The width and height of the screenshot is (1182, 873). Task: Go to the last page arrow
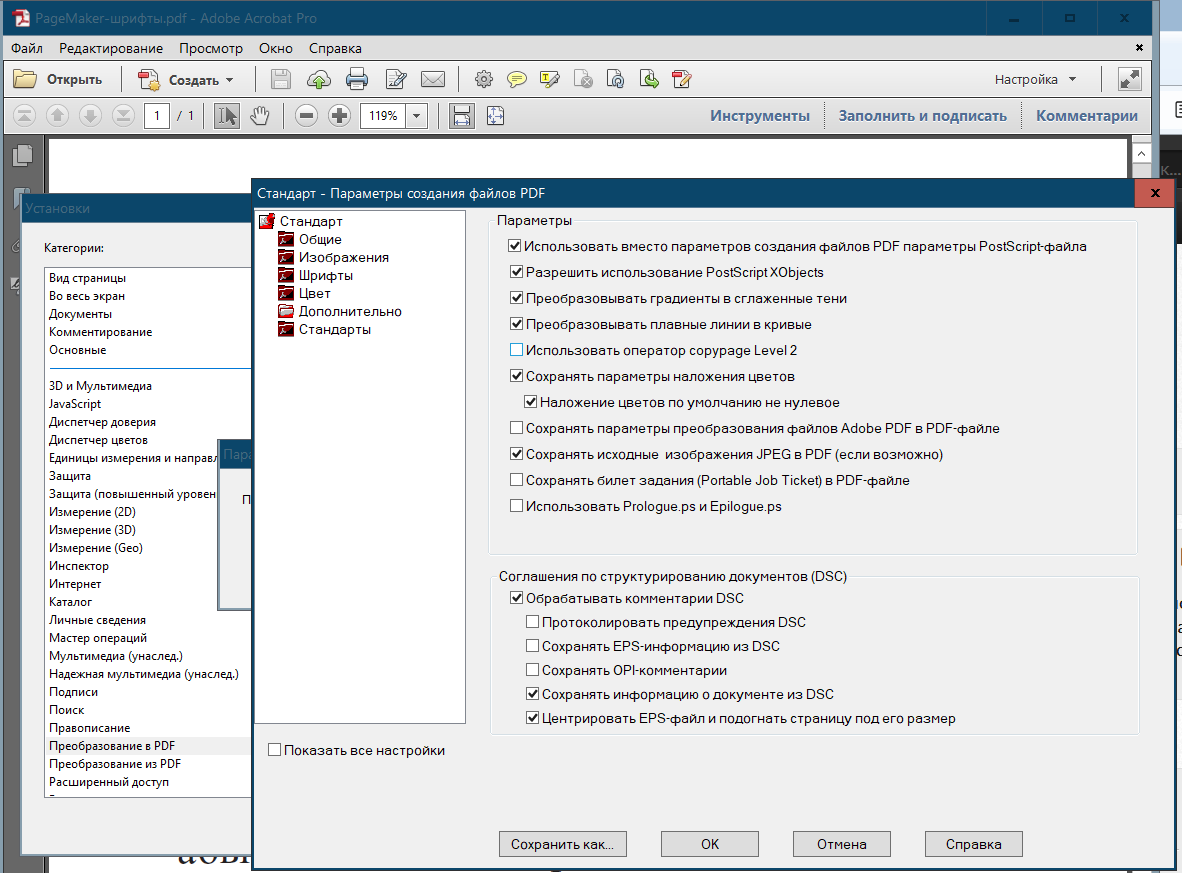123,115
